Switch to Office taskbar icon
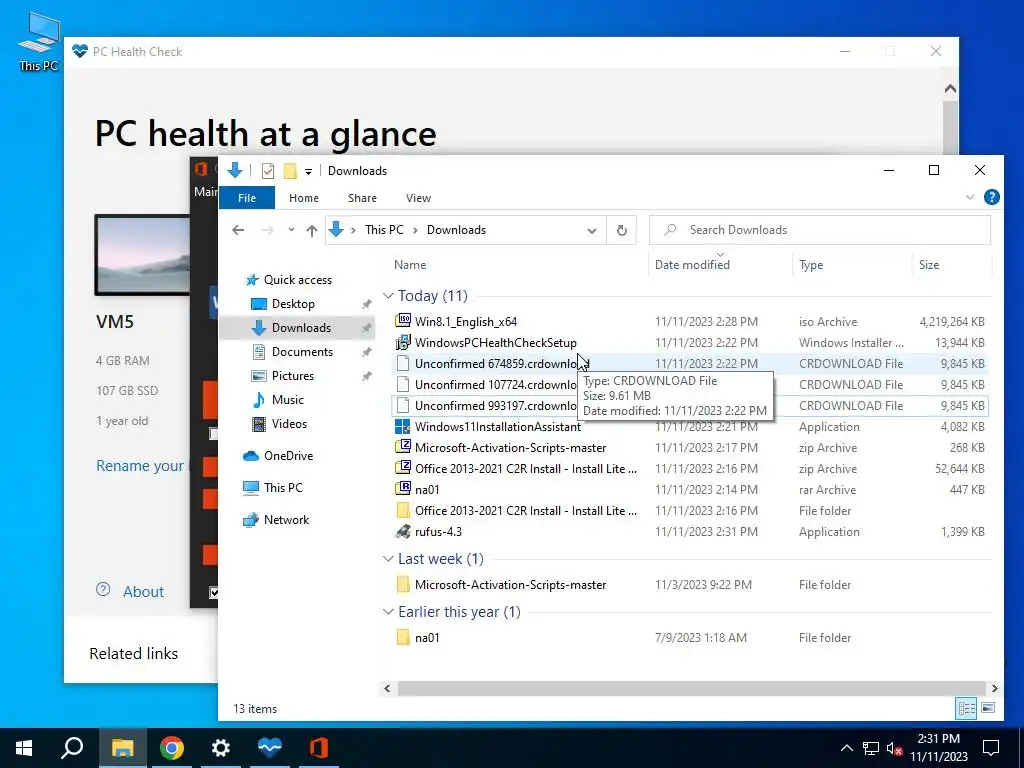 tap(319, 748)
